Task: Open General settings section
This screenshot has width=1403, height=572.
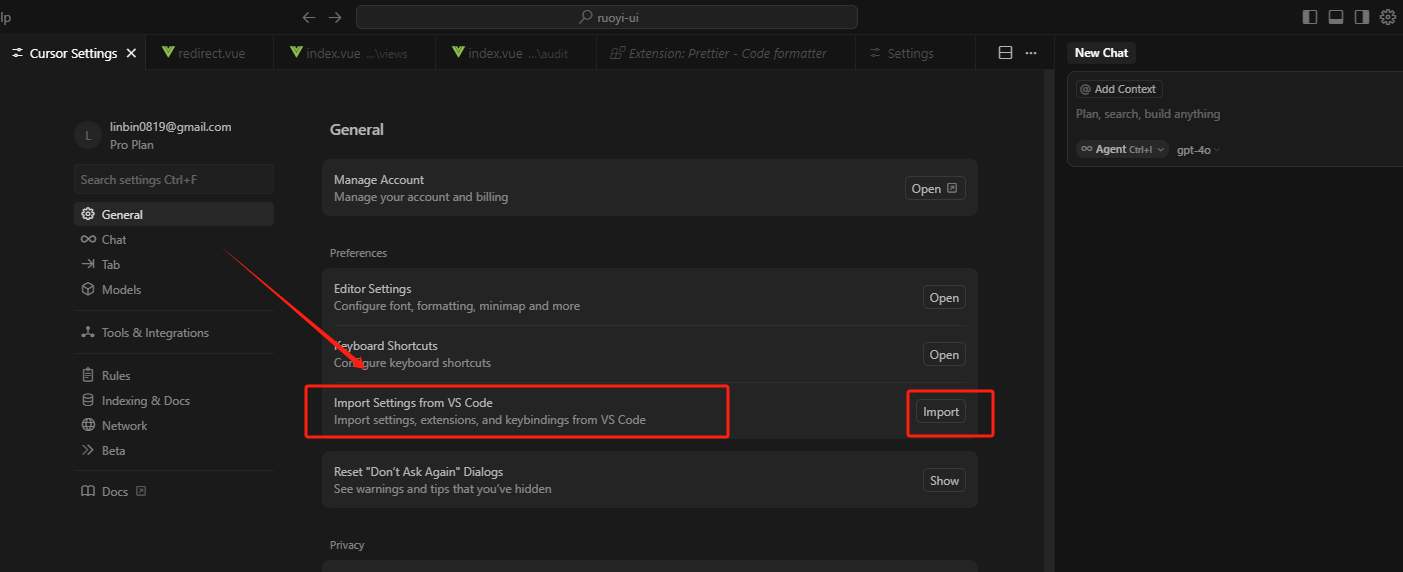Action: 174,214
